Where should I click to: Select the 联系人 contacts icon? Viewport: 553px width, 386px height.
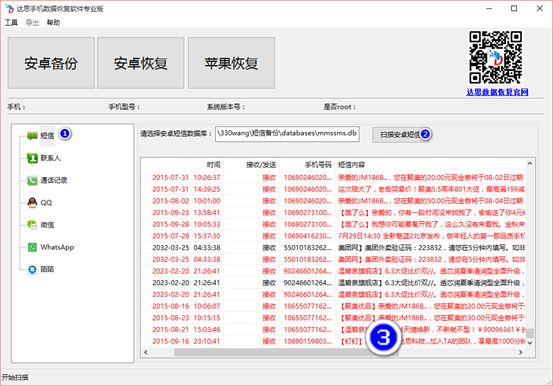32,158
